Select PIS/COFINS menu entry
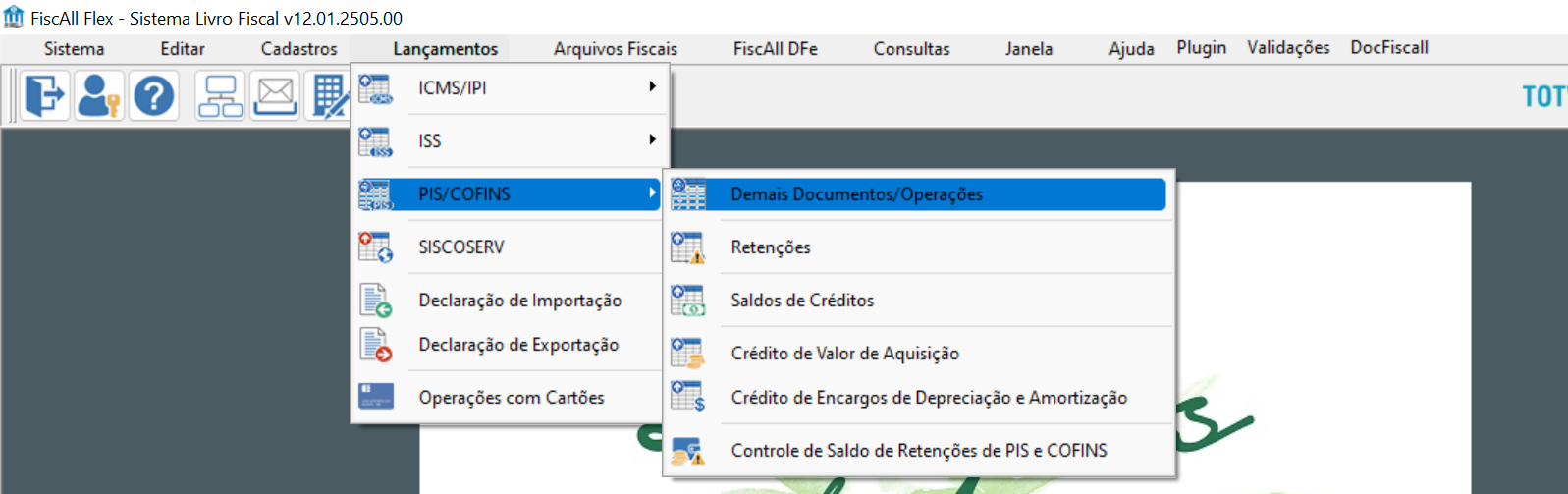Screen dimensions: 1568x494 click(510, 194)
